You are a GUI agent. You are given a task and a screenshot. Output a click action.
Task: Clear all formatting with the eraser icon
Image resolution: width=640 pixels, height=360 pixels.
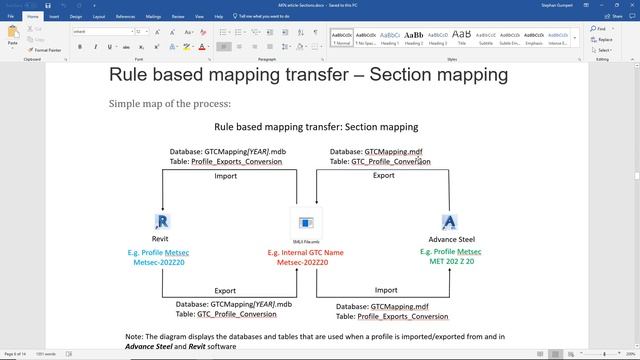pyautogui.click(x=203, y=32)
